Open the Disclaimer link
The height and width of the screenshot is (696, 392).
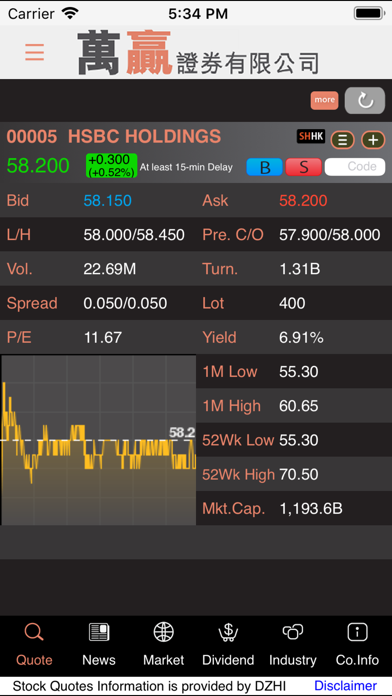[x=345, y=686]
